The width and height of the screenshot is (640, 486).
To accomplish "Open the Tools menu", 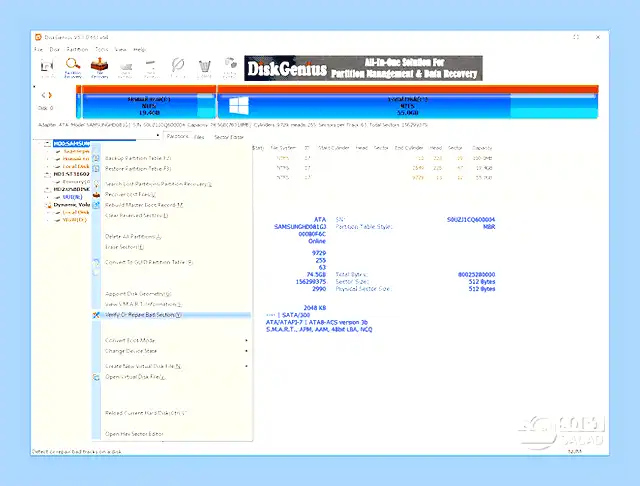I will tap(102, 49).
